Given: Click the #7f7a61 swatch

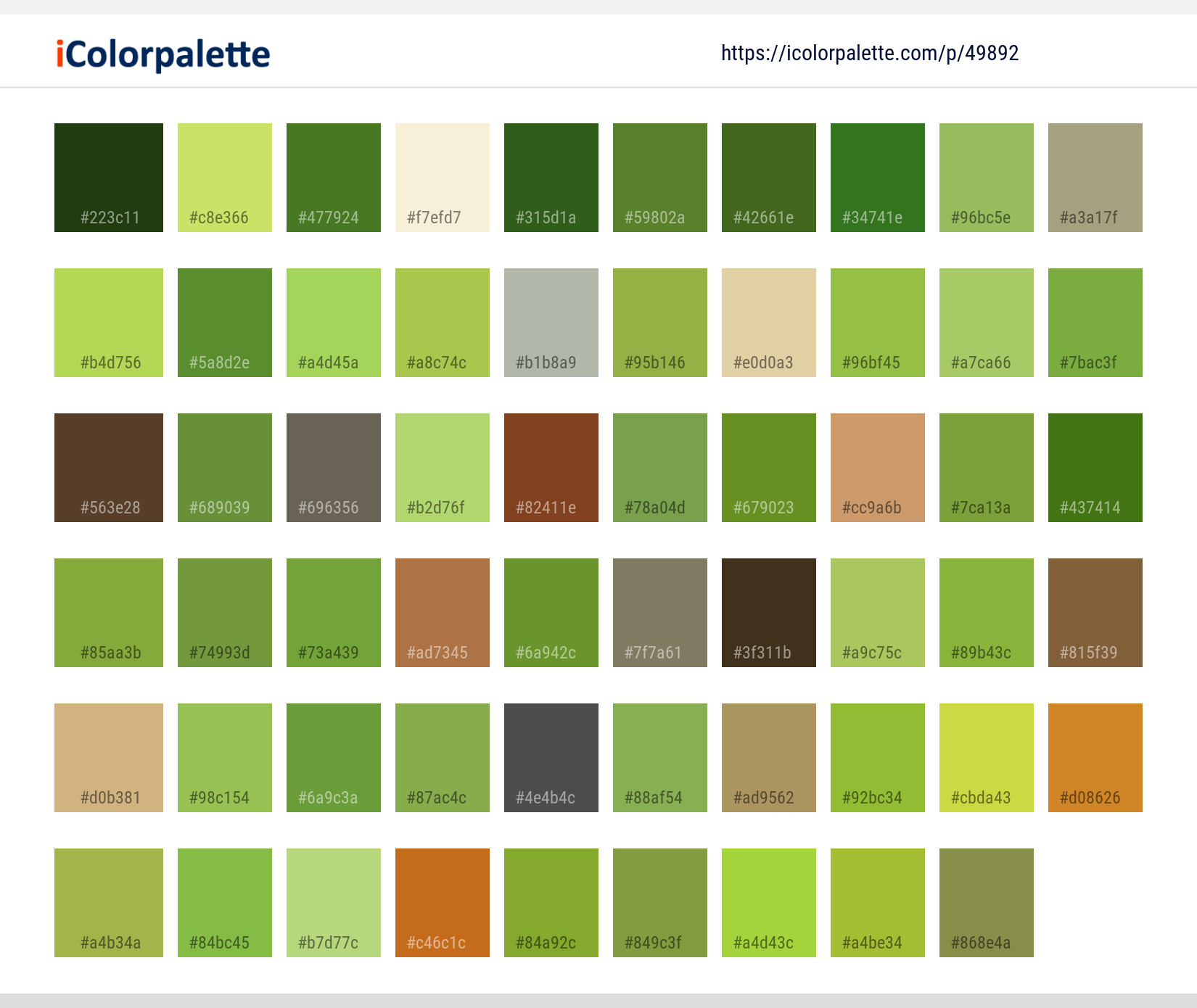Looking at the screenshot, I should (x=660, y=613).
